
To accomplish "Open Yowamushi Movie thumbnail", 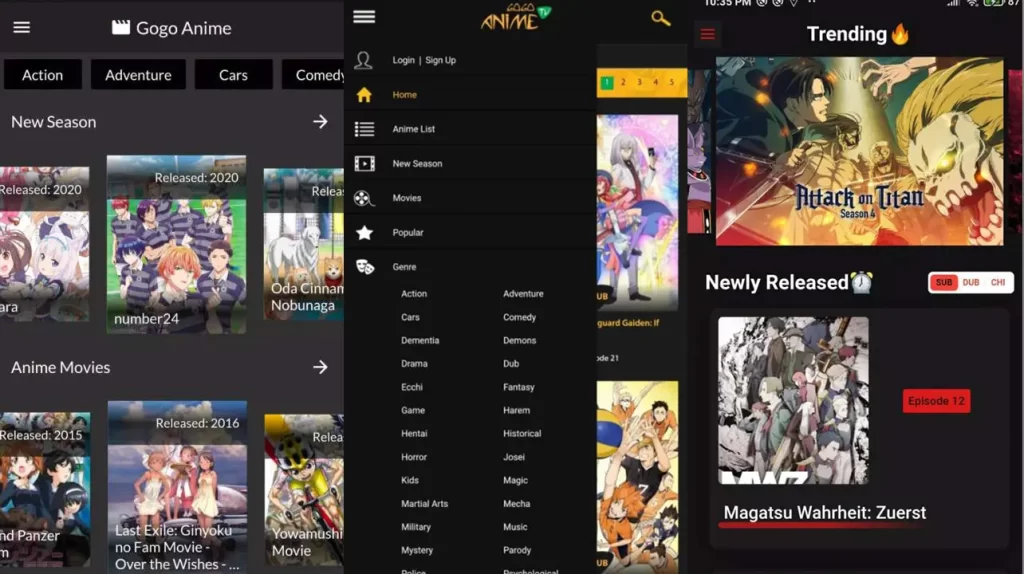I will [304, 490].
